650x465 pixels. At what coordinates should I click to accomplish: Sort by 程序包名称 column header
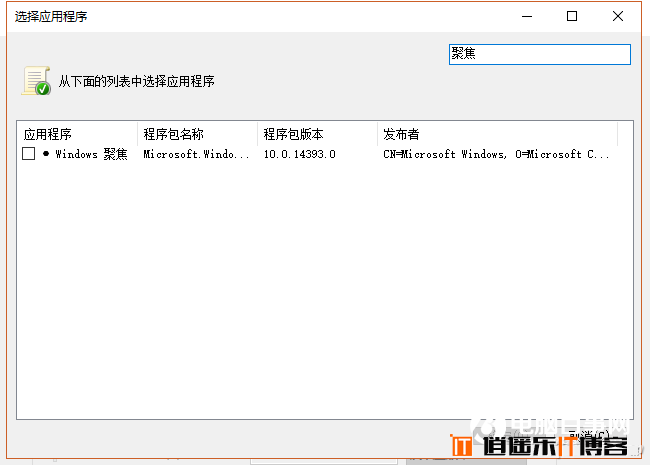197,134
